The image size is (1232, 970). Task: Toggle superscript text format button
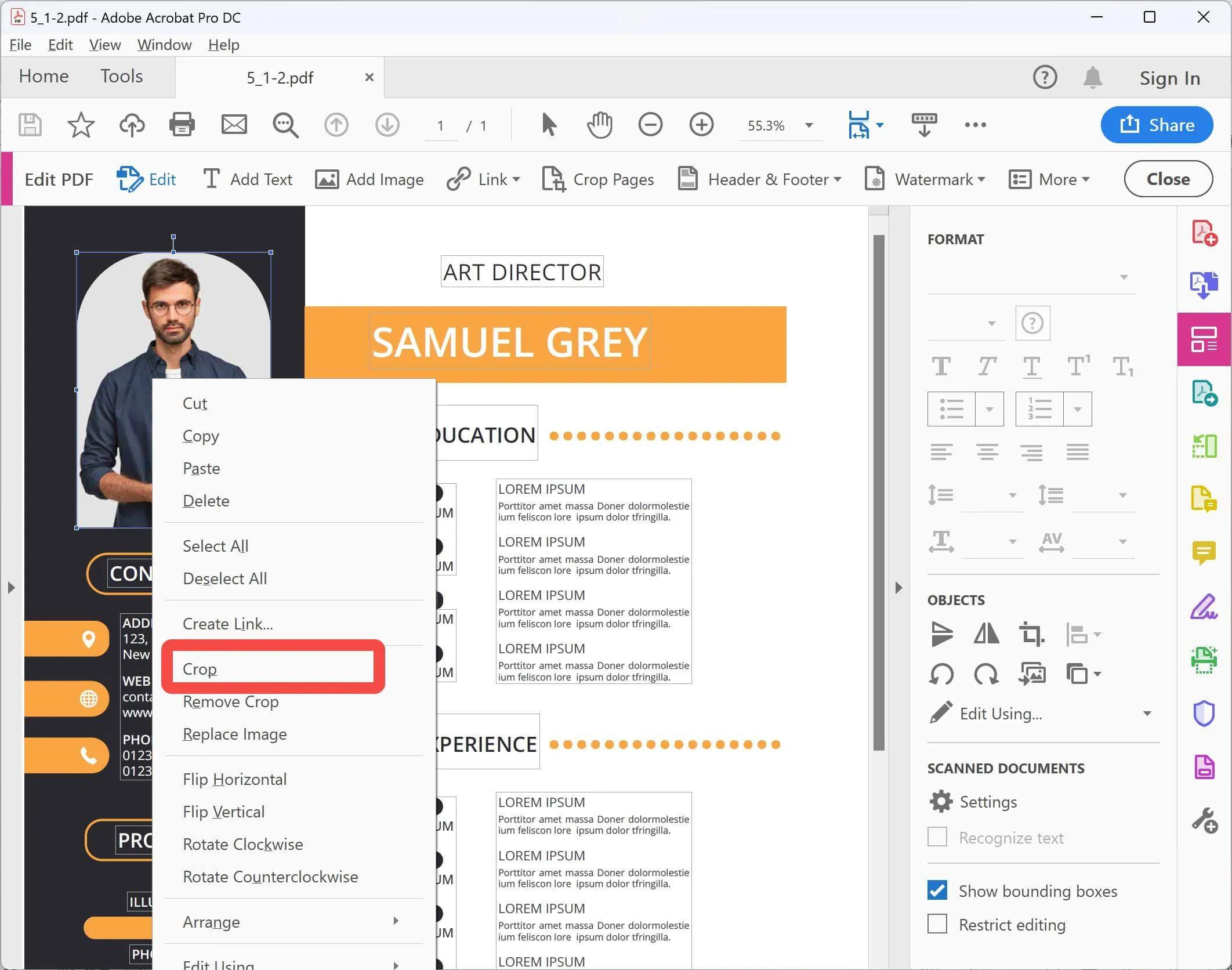click(x=1078, y=365)
